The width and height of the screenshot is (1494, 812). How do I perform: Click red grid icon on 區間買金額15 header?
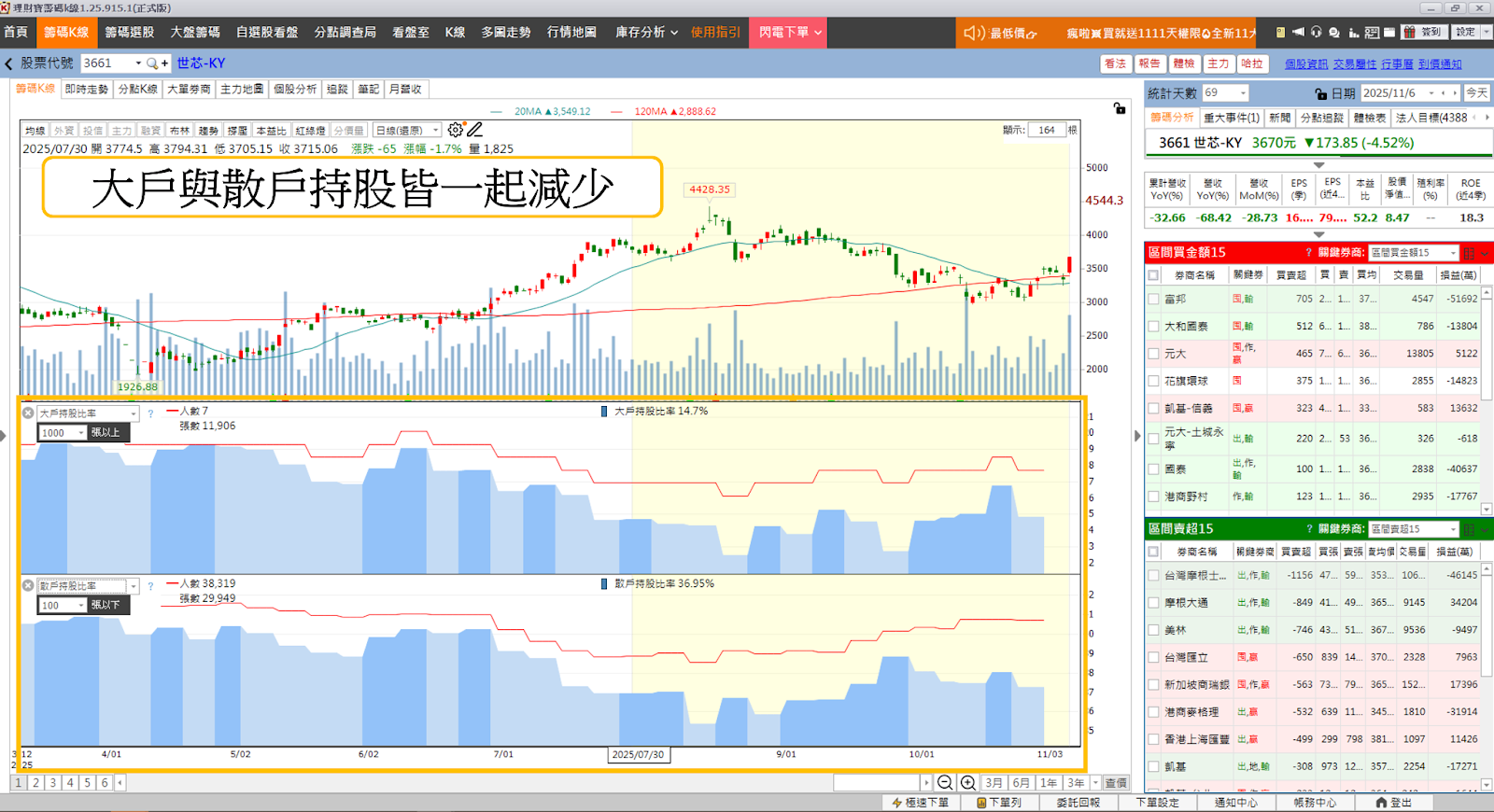click(1469, 253)
